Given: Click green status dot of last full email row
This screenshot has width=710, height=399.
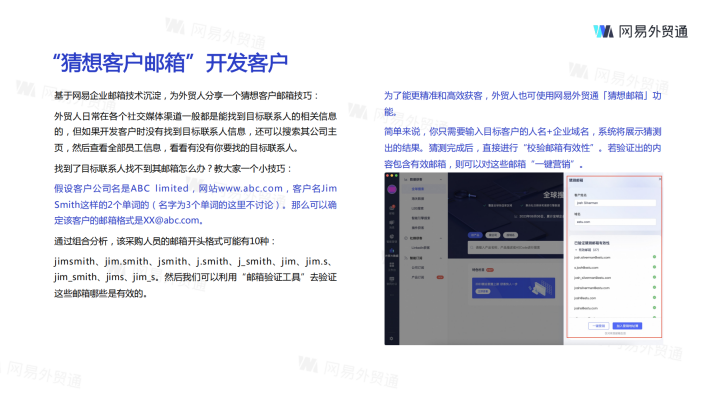Looking at the screenshot, I should click(654, 308).
